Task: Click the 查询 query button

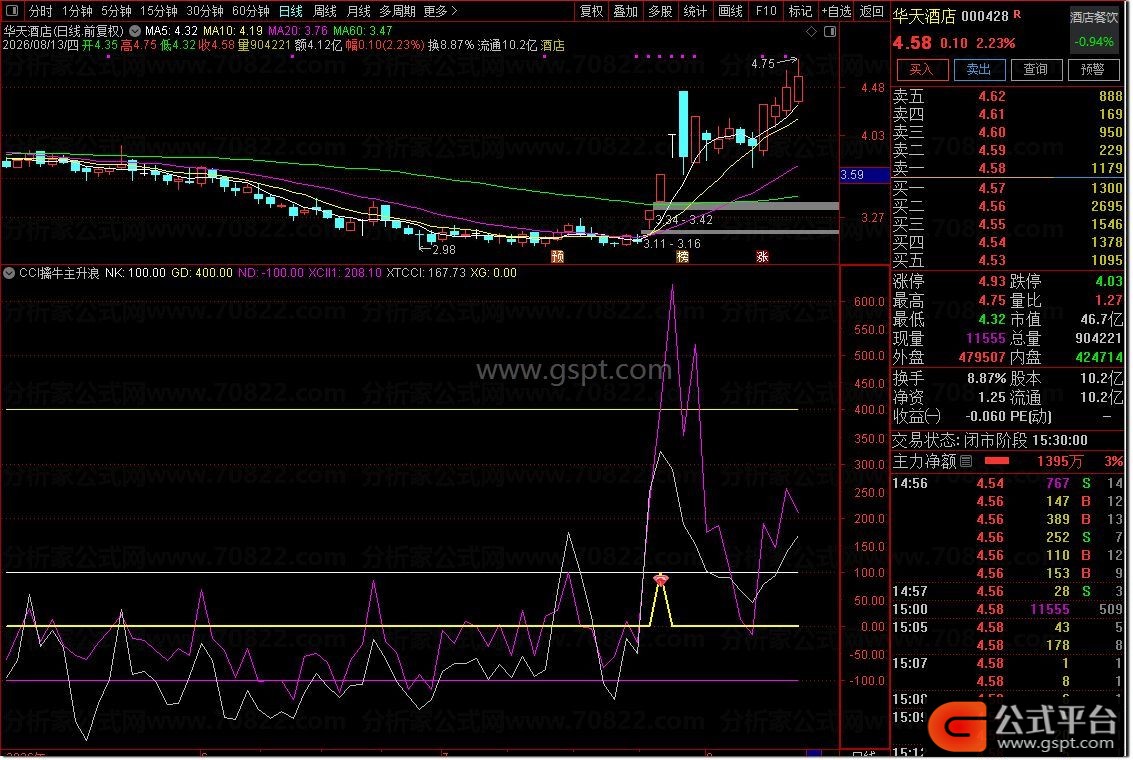Action: point(1035,69)
